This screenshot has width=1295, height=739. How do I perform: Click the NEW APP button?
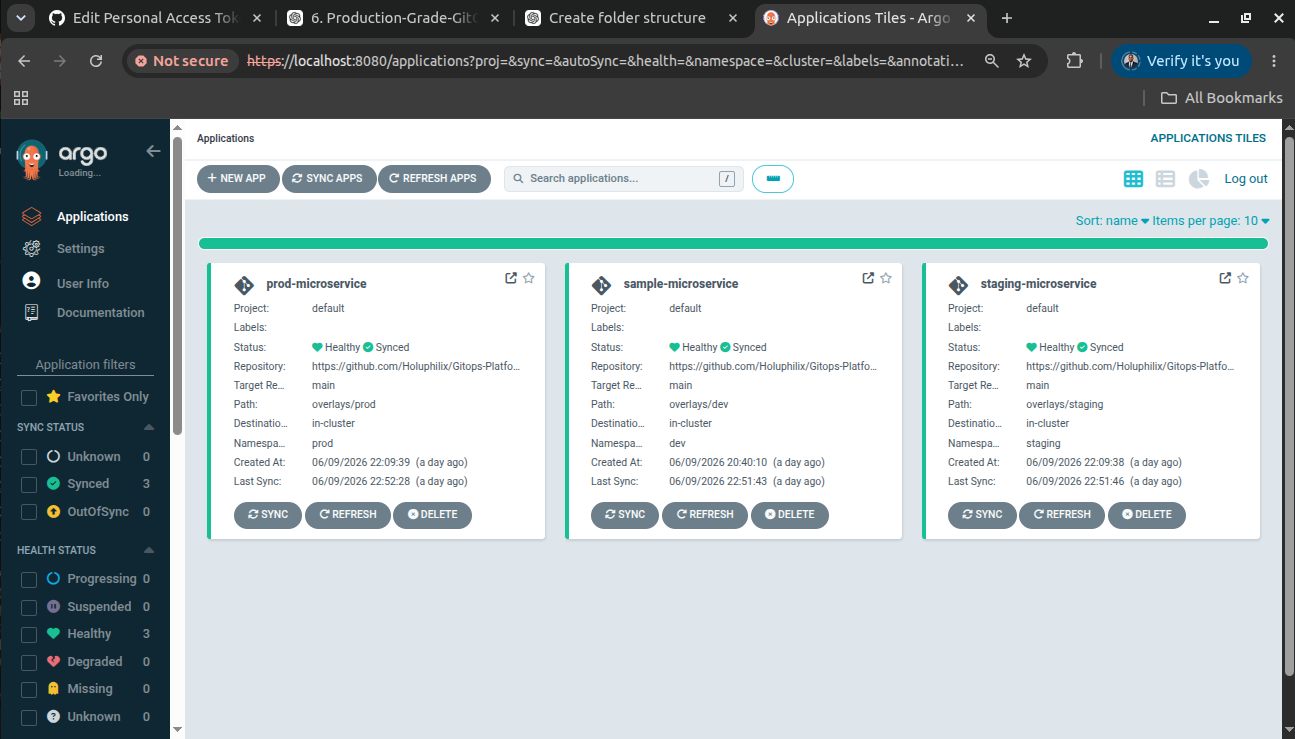[238, 179]
